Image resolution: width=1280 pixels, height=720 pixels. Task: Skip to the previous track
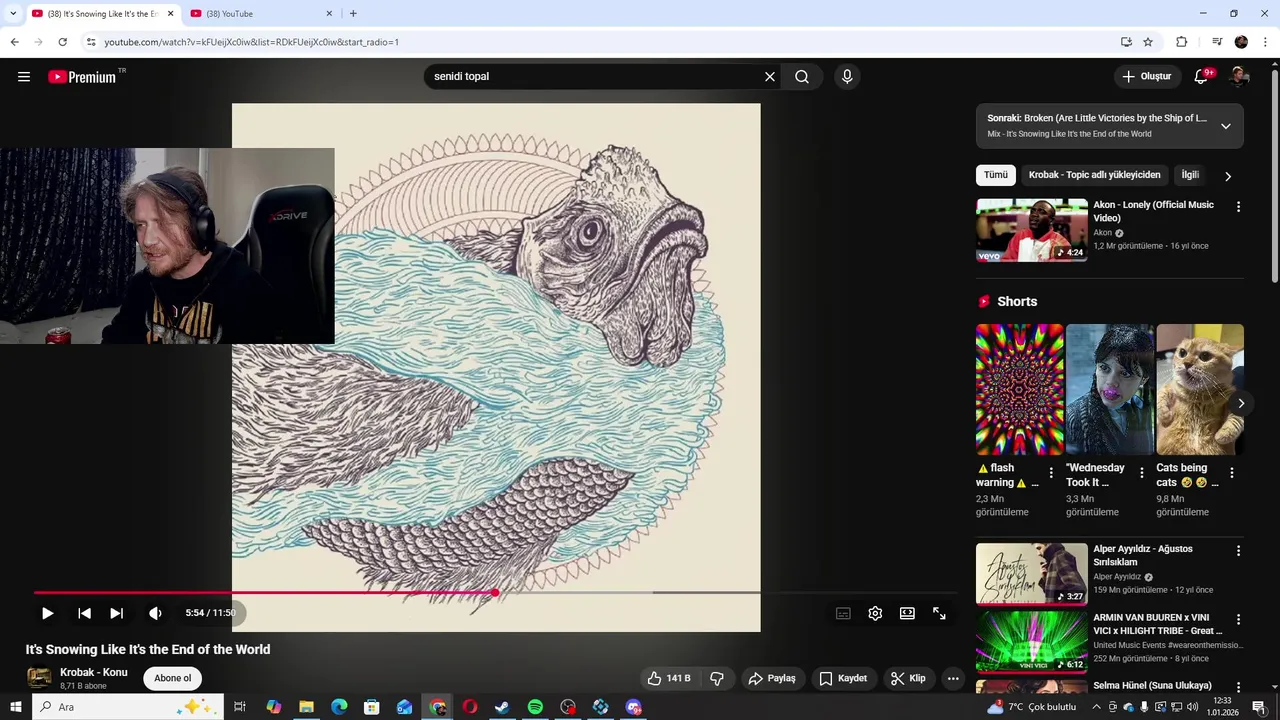coord(84,613)
